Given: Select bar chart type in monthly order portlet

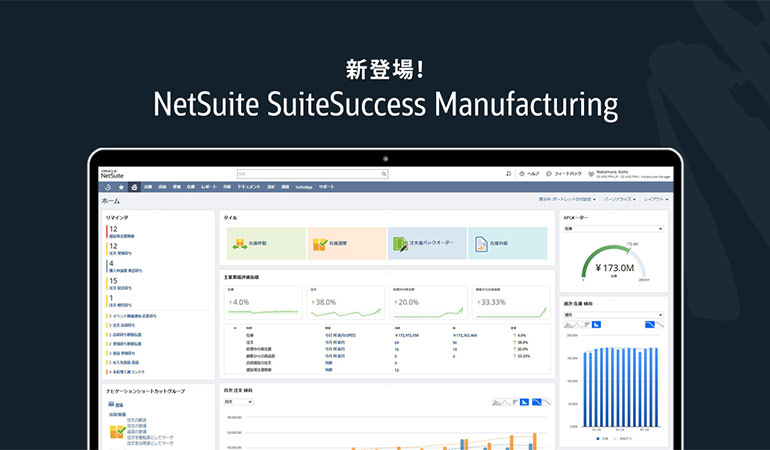Looking at the screenshot, I should (515, 402).
